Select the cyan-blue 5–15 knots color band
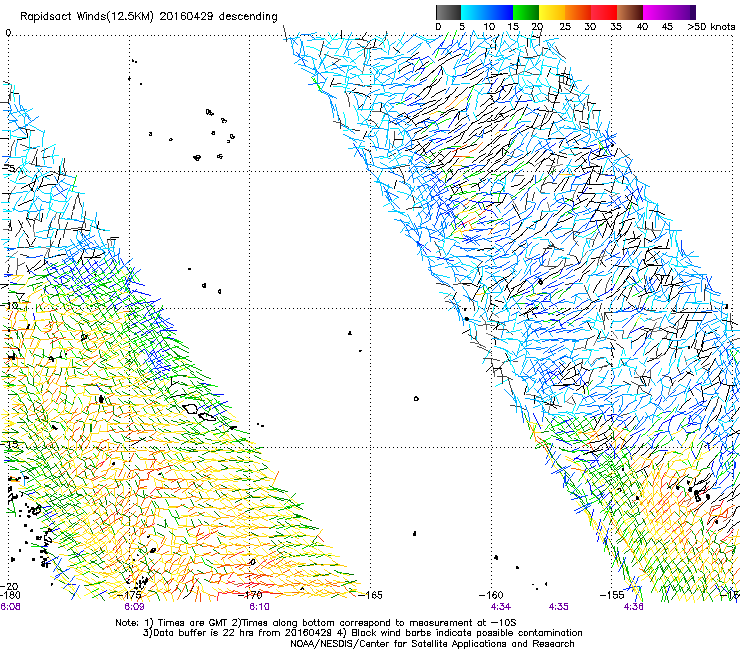Image resolution: width=740 pixels, height=650 pixels. [x=487, y=12]
